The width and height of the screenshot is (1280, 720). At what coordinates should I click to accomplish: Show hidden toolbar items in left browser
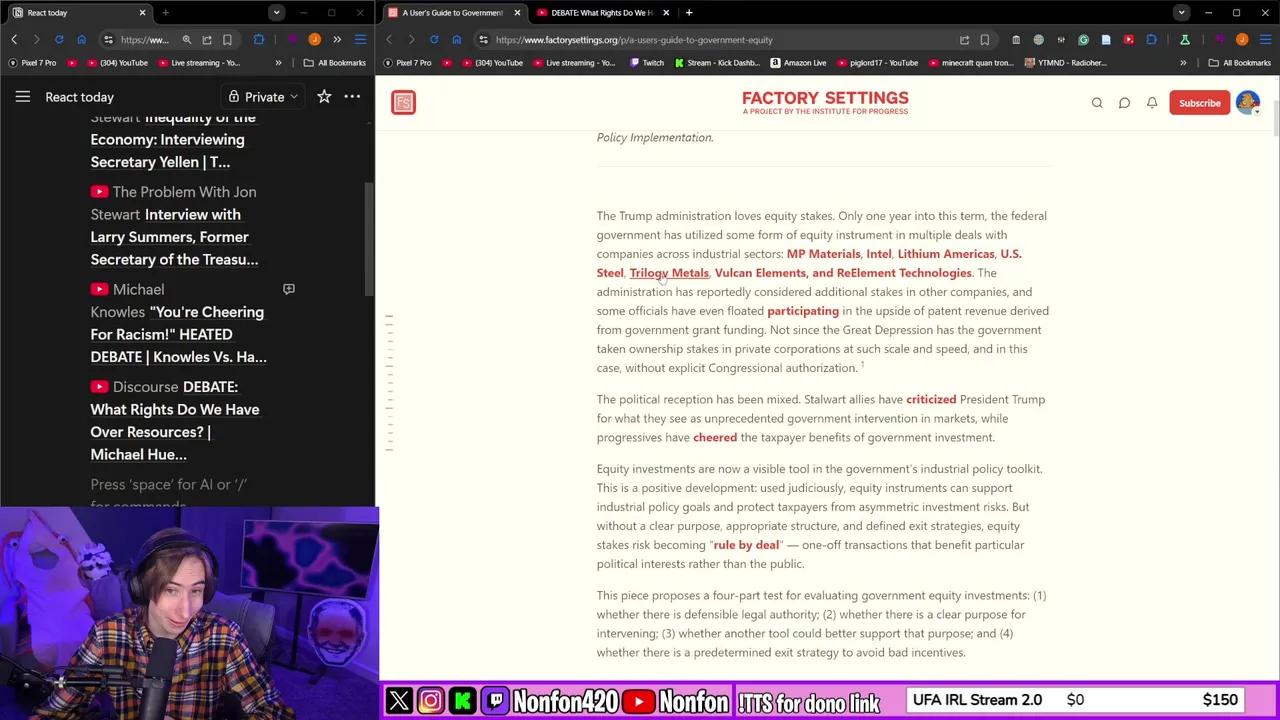pos(337,40)
